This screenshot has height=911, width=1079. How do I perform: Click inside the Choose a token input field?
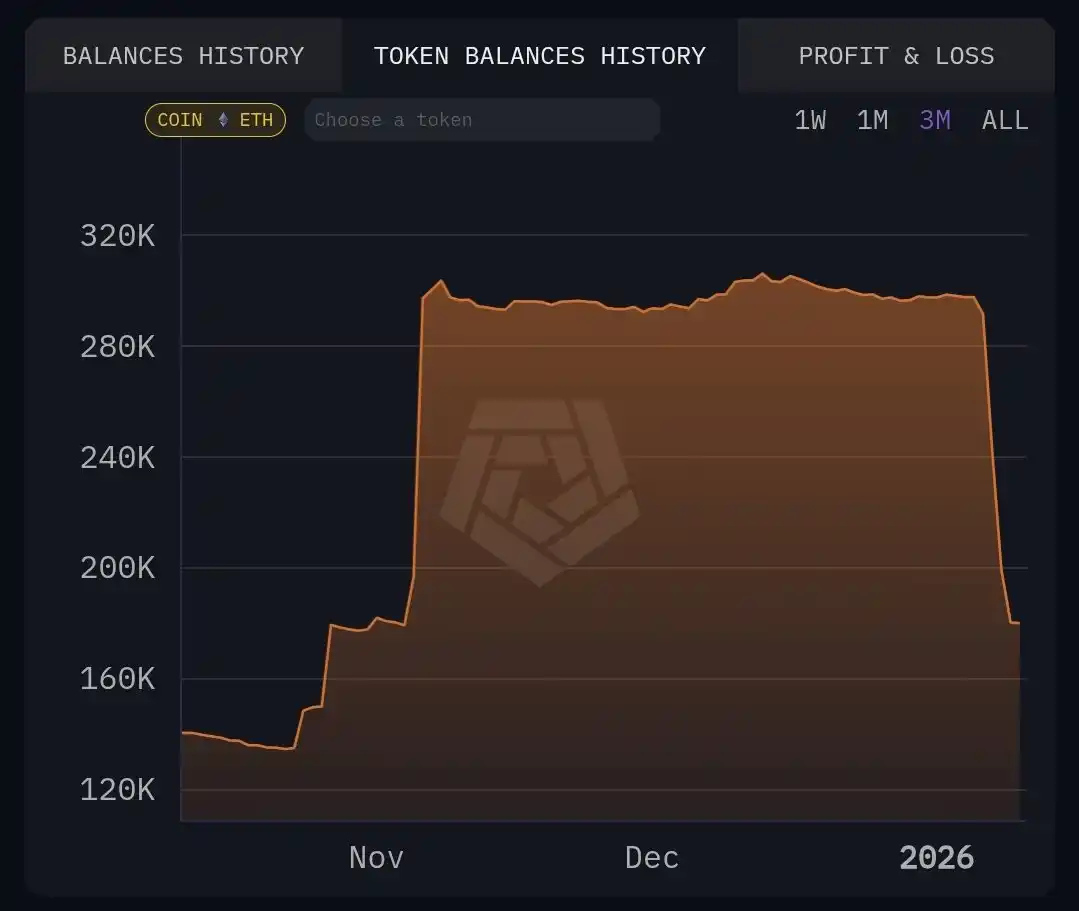click(x=480, y=119)
